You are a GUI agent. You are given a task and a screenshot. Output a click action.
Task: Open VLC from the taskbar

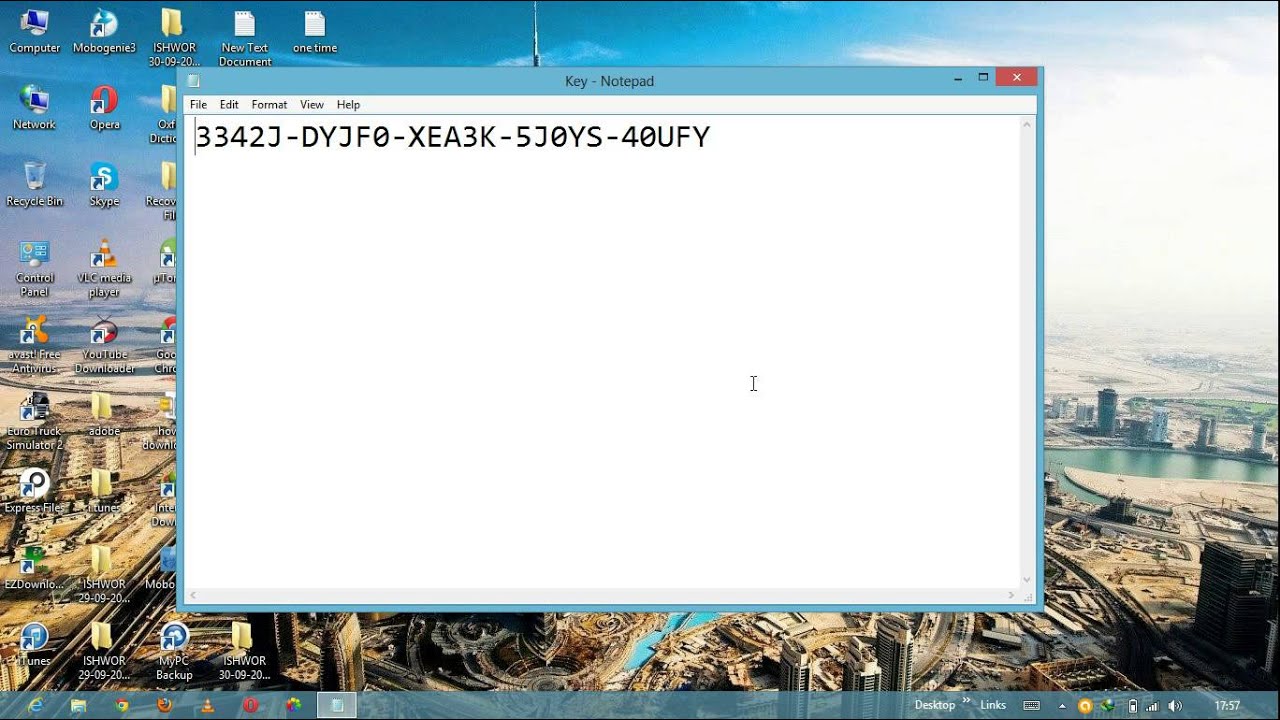[x=208, y=705]
